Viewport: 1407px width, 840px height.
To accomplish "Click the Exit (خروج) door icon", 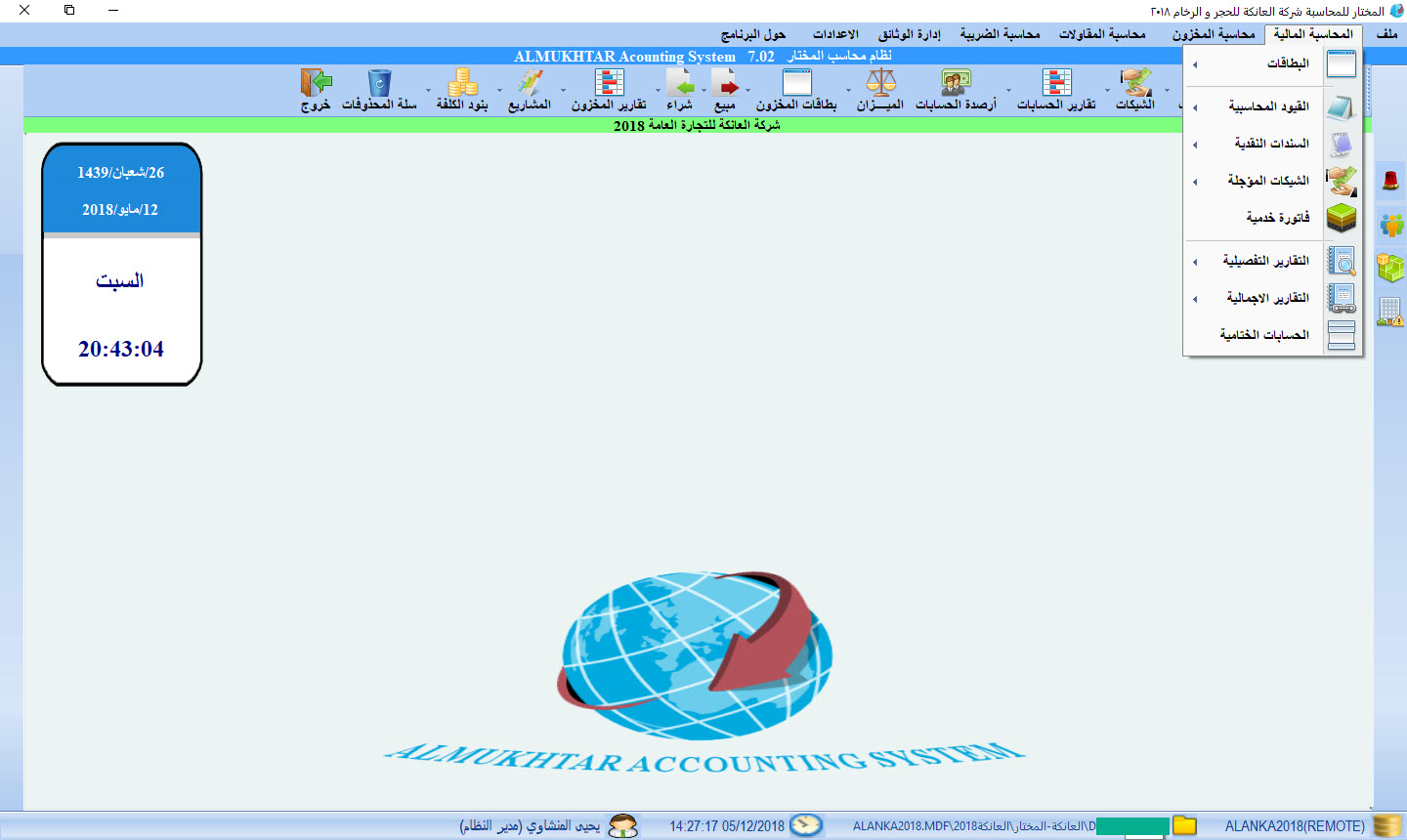I will pyautogui.click(x=316, y=83).
